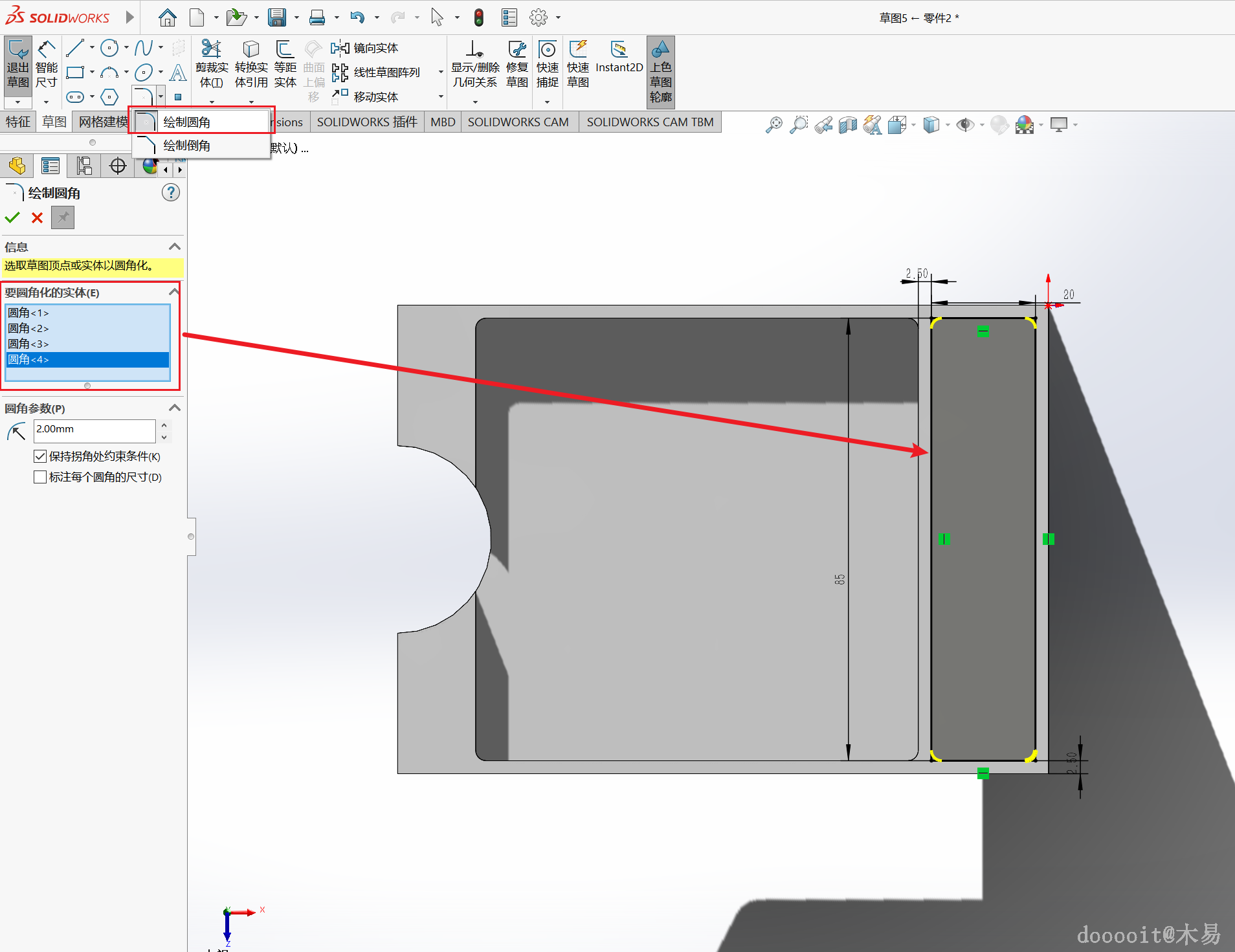This screenshot has height=952, width=1235.
Task: Select the Circle sketch tool
Action: click(x=109, y=48)
